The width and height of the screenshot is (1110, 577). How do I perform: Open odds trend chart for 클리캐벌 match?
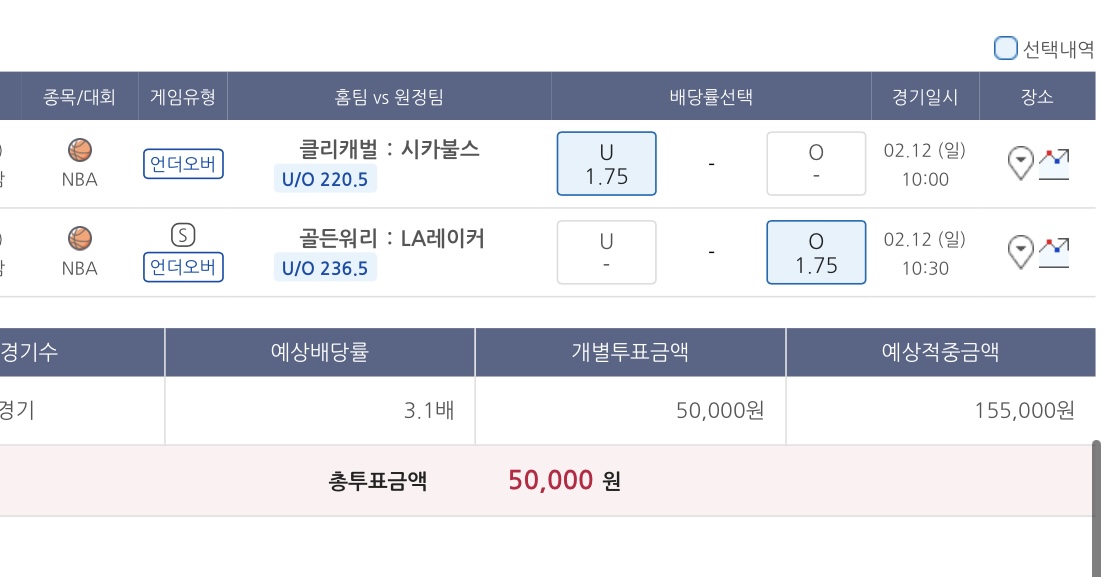click(x=1054, y=164)
